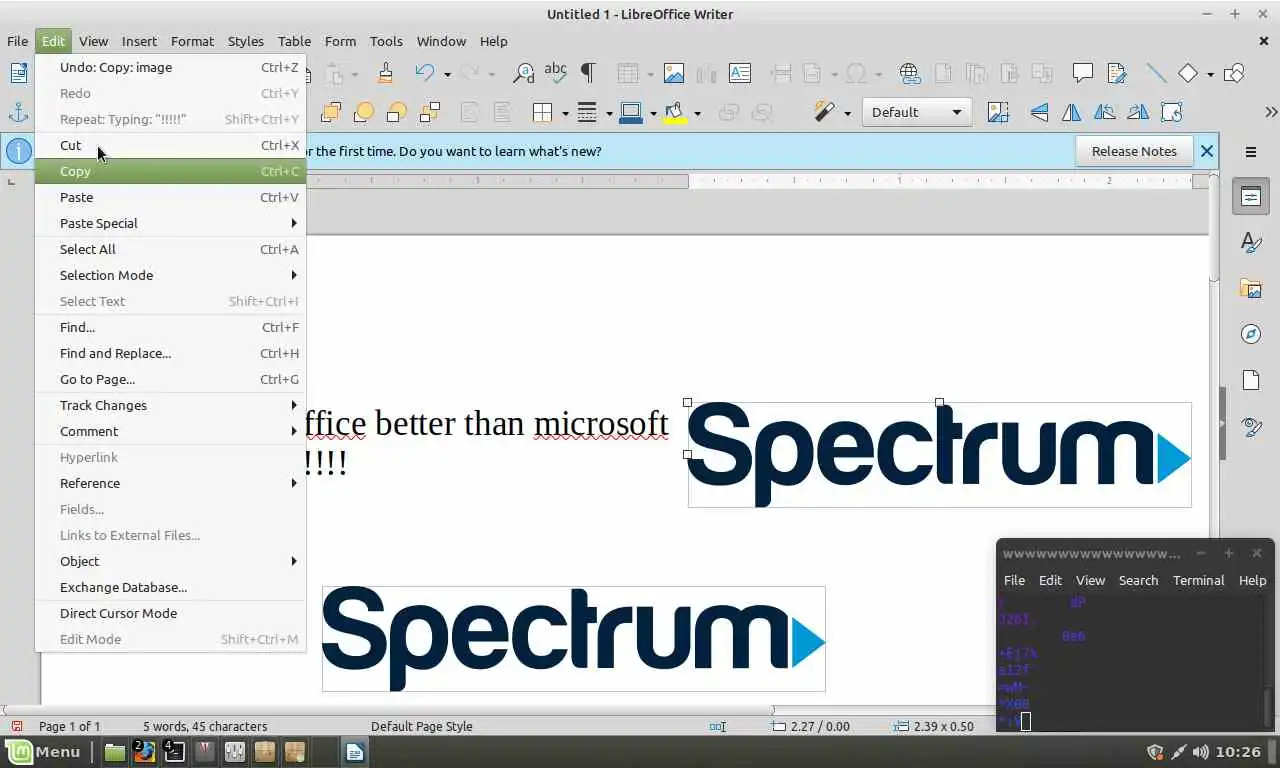Click the Borders toolbar icon
Screen dimensions: 1280x768
point(543,112)
